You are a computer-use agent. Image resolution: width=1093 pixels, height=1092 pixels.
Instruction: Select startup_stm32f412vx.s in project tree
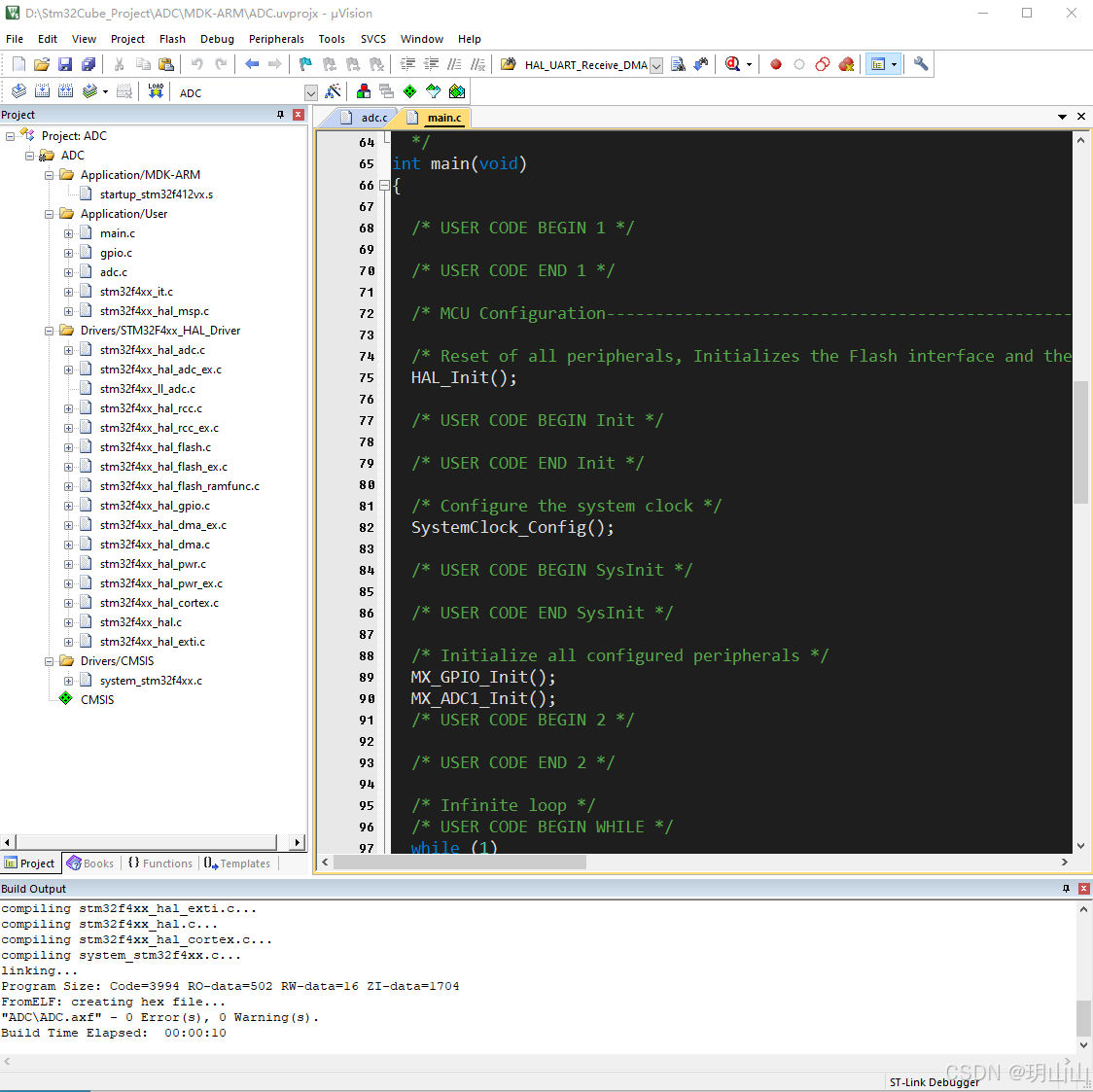(x=157, y=194)
